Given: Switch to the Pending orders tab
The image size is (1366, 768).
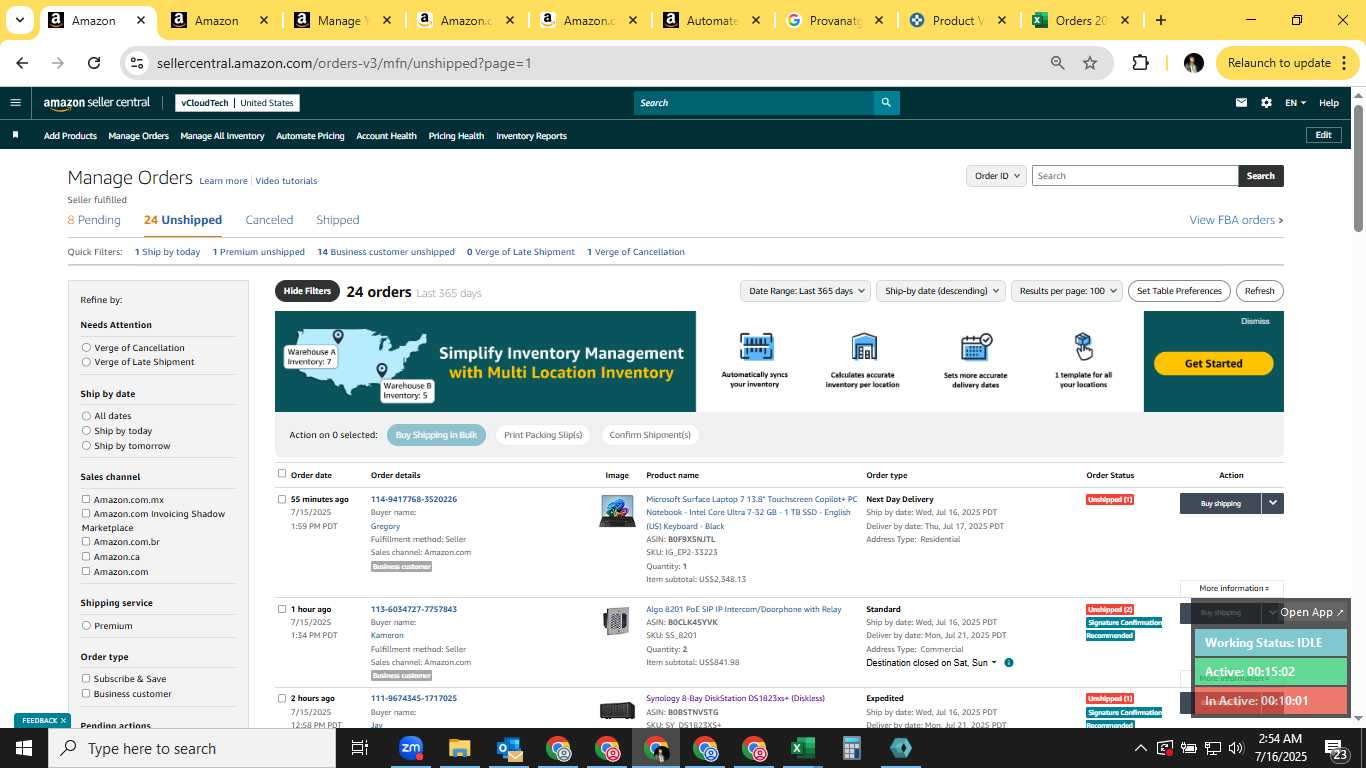Looking at the screenshot, I should pyautogui.click(x=94, y=220).
